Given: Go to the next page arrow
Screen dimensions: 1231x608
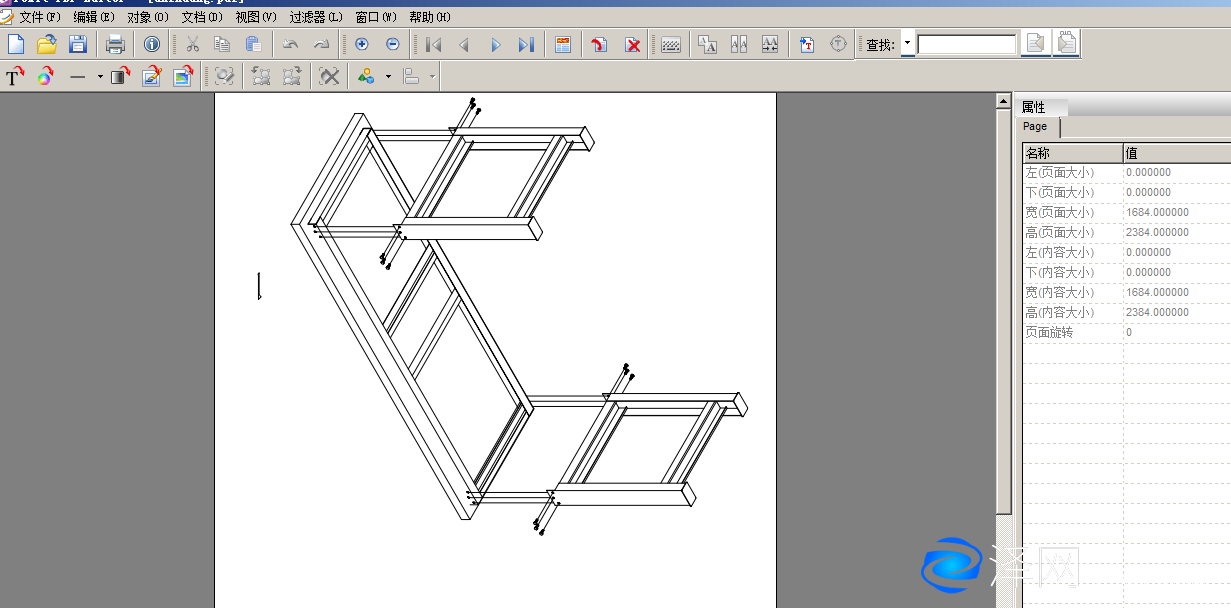Looking at the screenshot, I should [495, 44].
